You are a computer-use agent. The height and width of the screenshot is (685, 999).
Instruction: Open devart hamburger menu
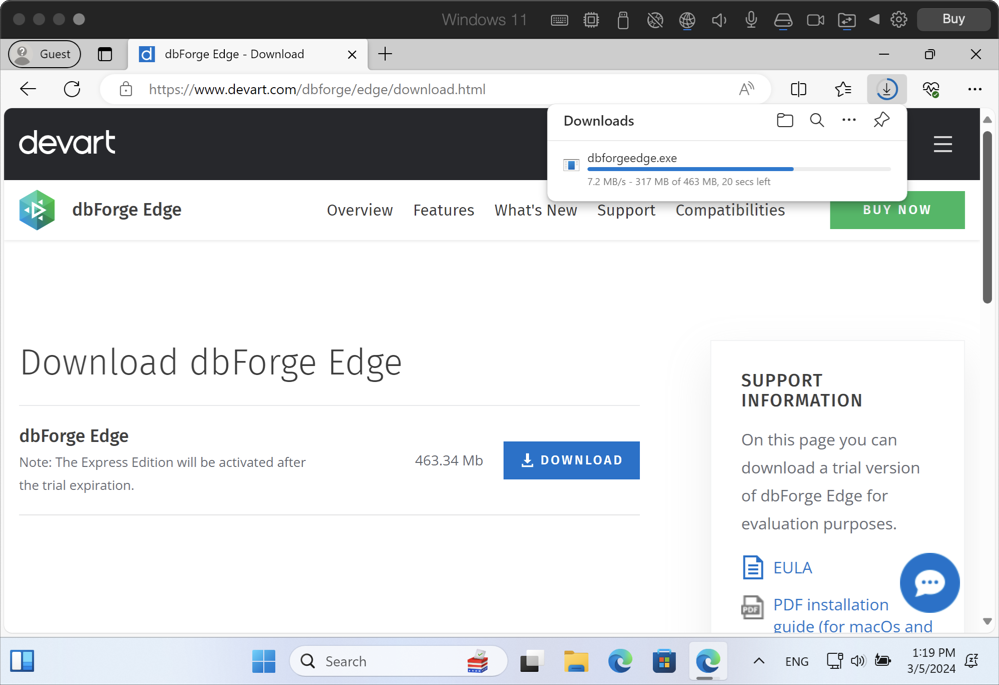pyautogui.click(x=943, y=144)
